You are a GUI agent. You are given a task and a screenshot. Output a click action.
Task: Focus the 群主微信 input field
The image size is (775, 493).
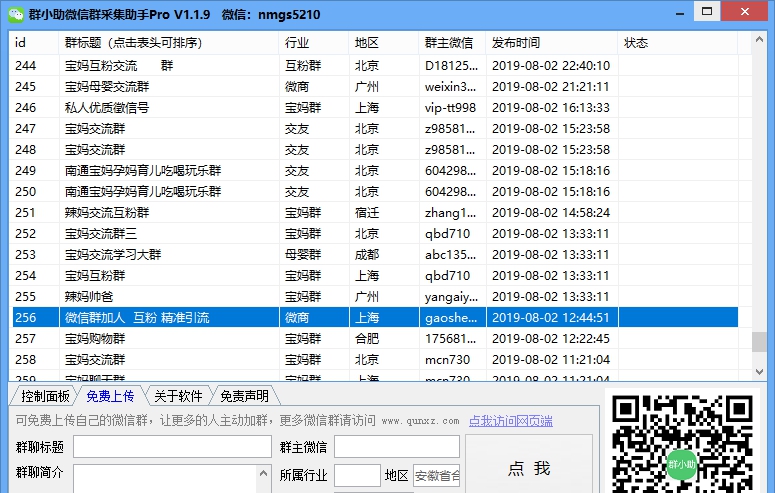click(x=397, y=447)
